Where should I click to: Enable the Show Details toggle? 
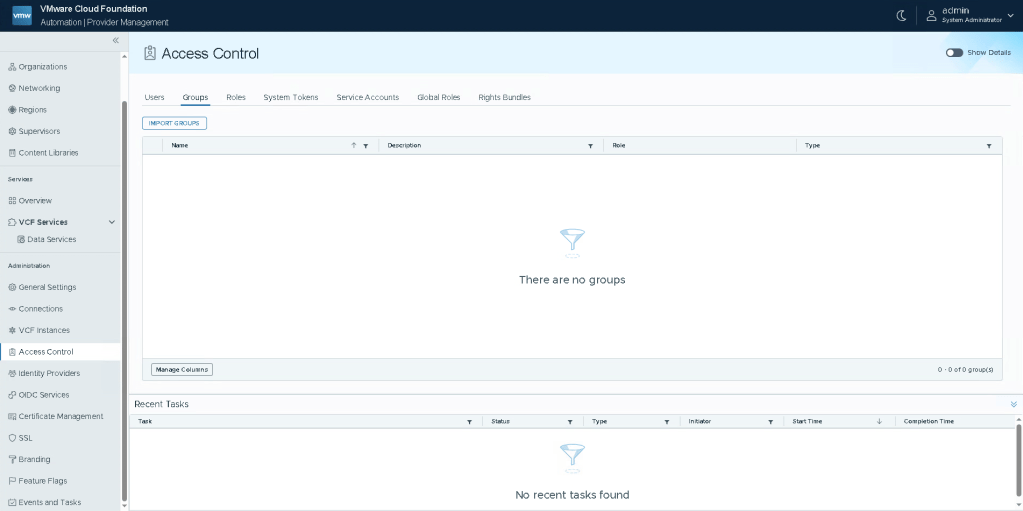[954, 53]
